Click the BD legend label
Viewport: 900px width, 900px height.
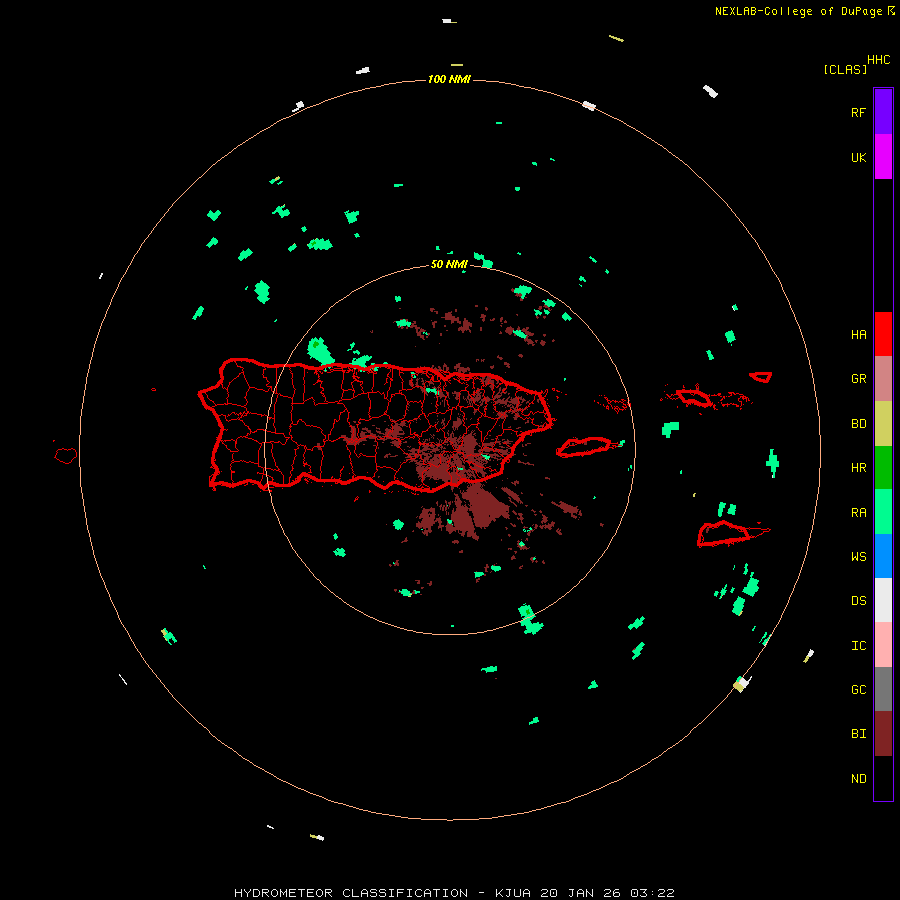pos(858,424)
